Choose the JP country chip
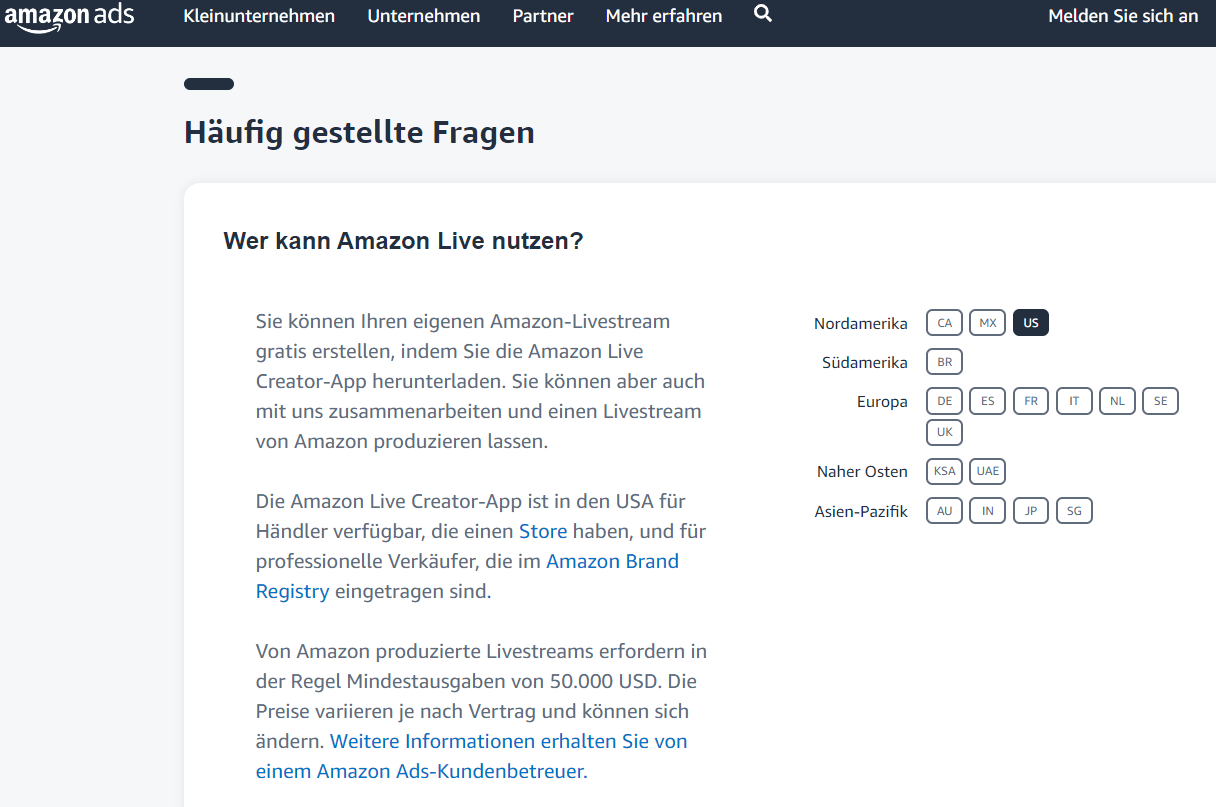This screenshot has height=807, width=1216. [x=1030, y=511]
